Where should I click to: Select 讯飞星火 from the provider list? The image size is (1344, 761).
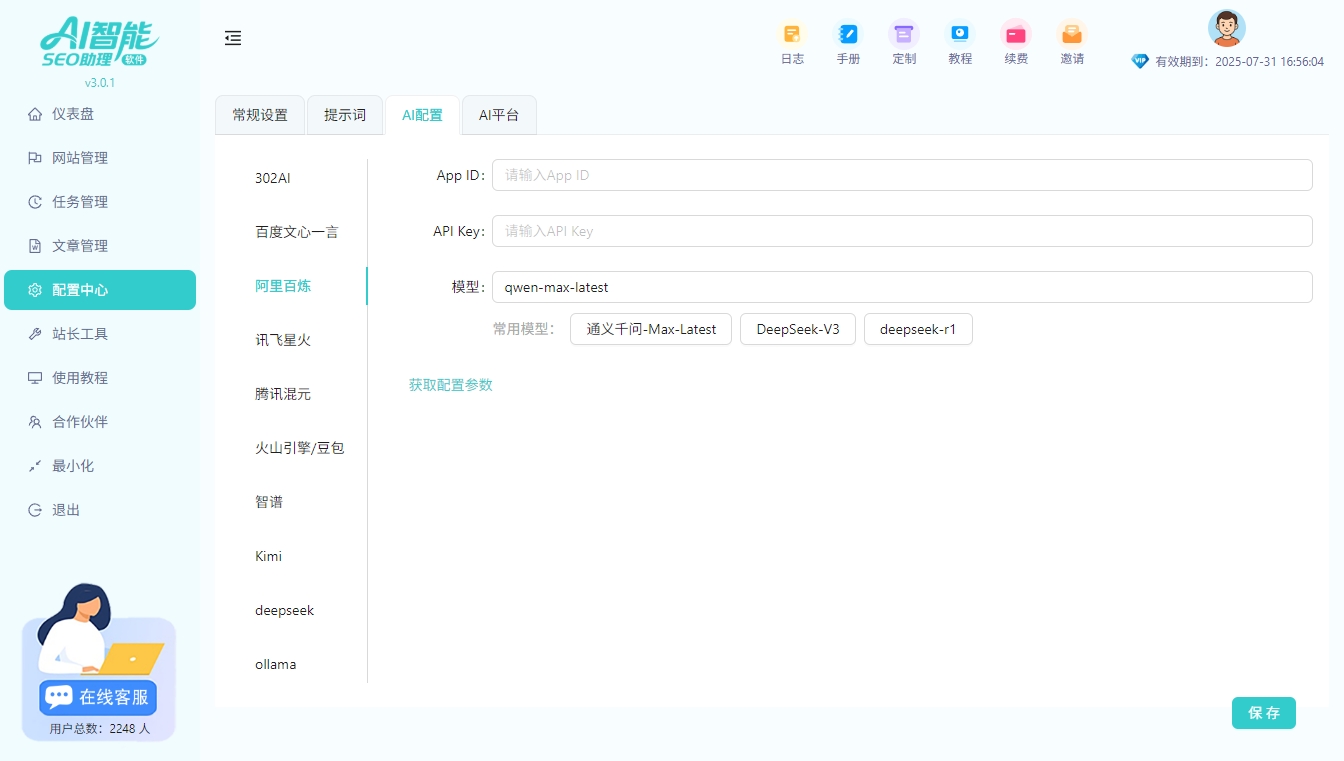point(285,339)
